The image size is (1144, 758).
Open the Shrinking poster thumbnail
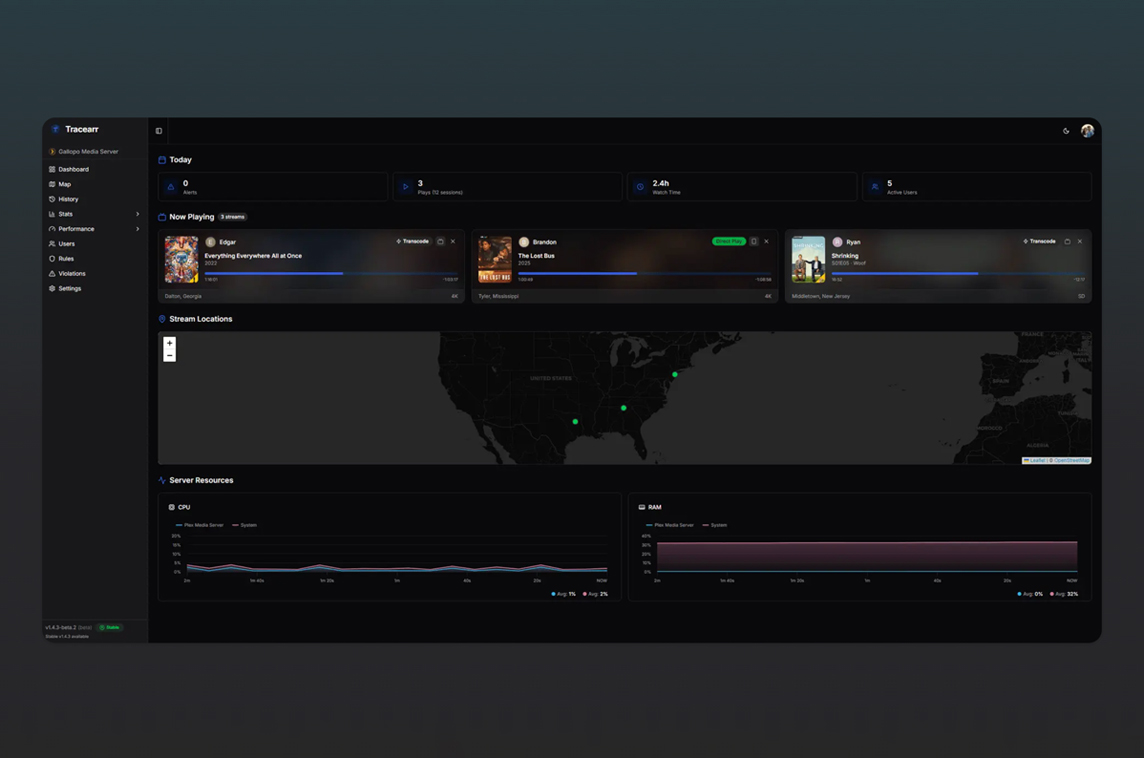click(808, 260)
